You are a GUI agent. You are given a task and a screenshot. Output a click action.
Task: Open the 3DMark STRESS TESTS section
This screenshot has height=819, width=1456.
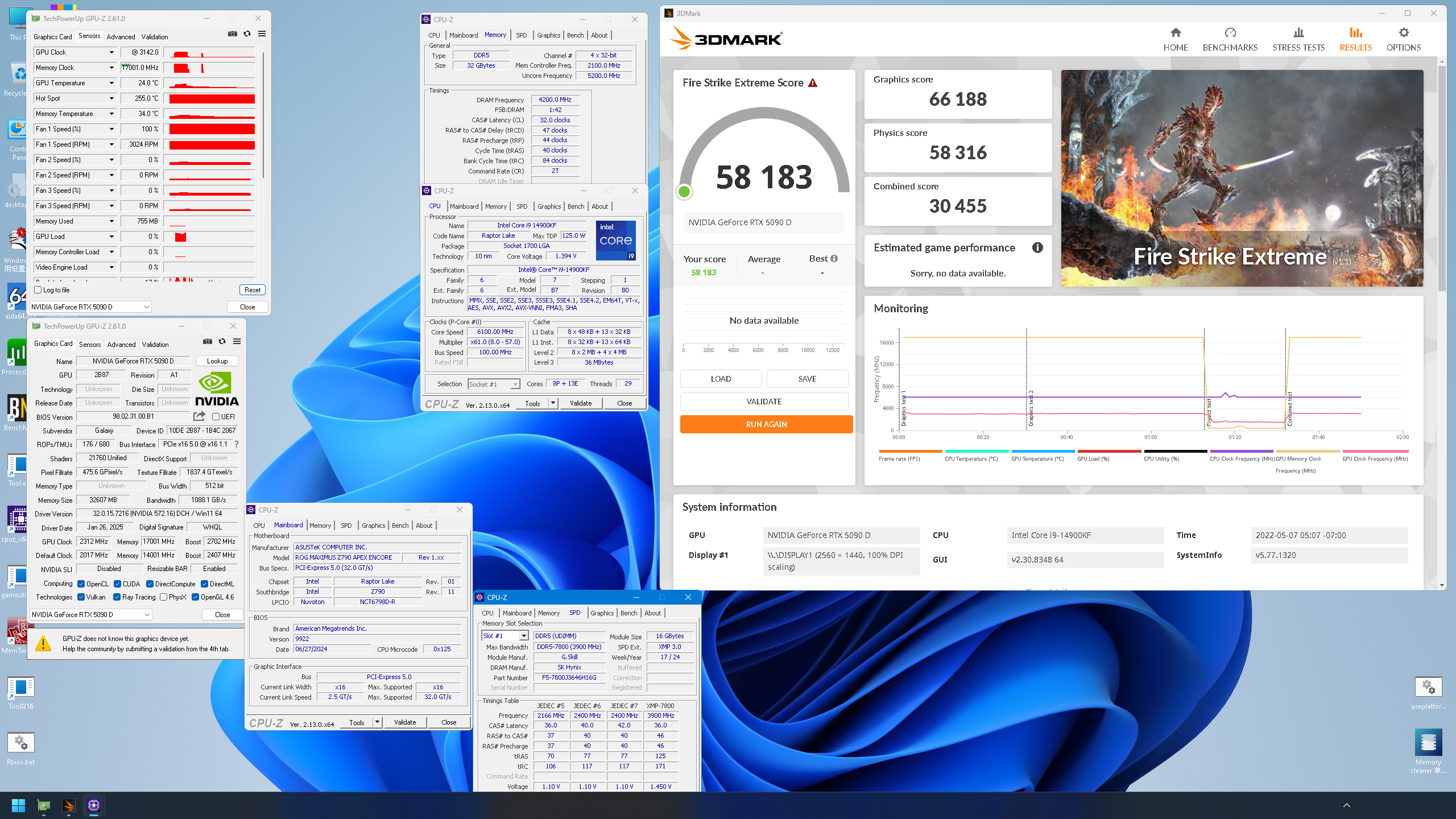1298,39
